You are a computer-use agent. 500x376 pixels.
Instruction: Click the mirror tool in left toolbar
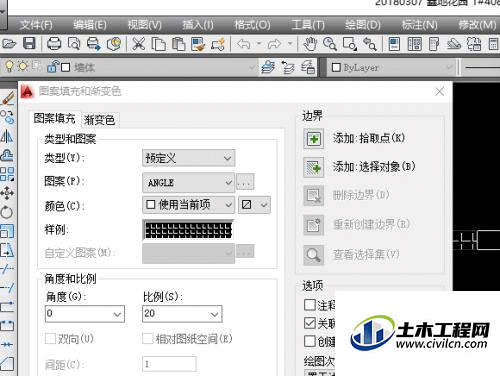point(7,136)
